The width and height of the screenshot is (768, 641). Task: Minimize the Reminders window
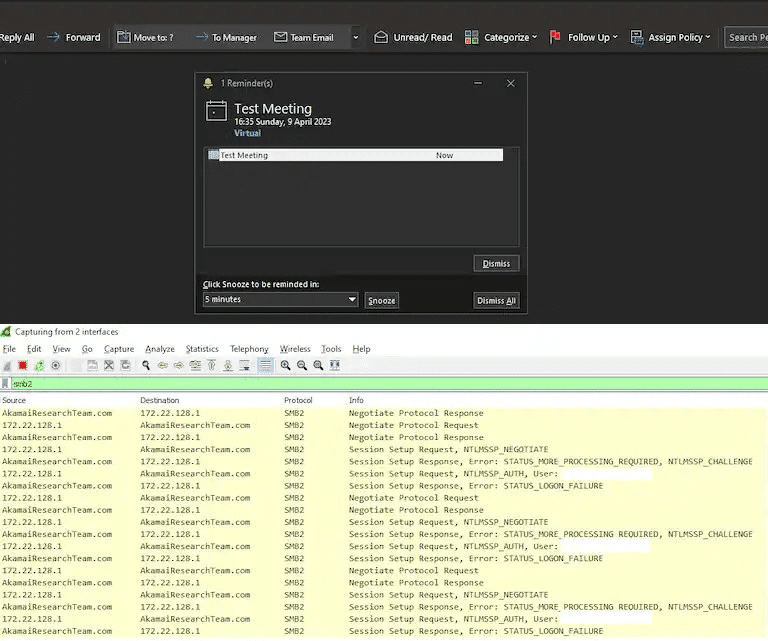(478, 84)
